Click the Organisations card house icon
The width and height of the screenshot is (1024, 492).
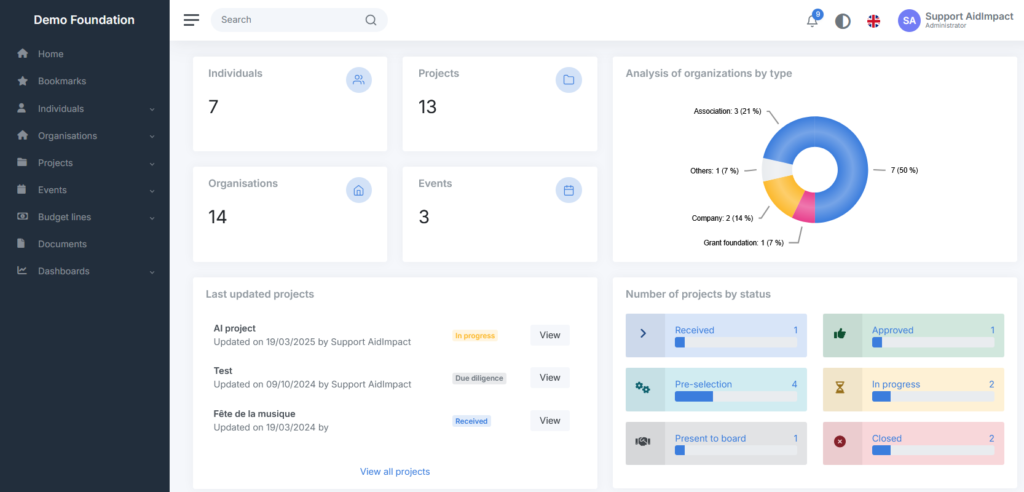(359, 190)
